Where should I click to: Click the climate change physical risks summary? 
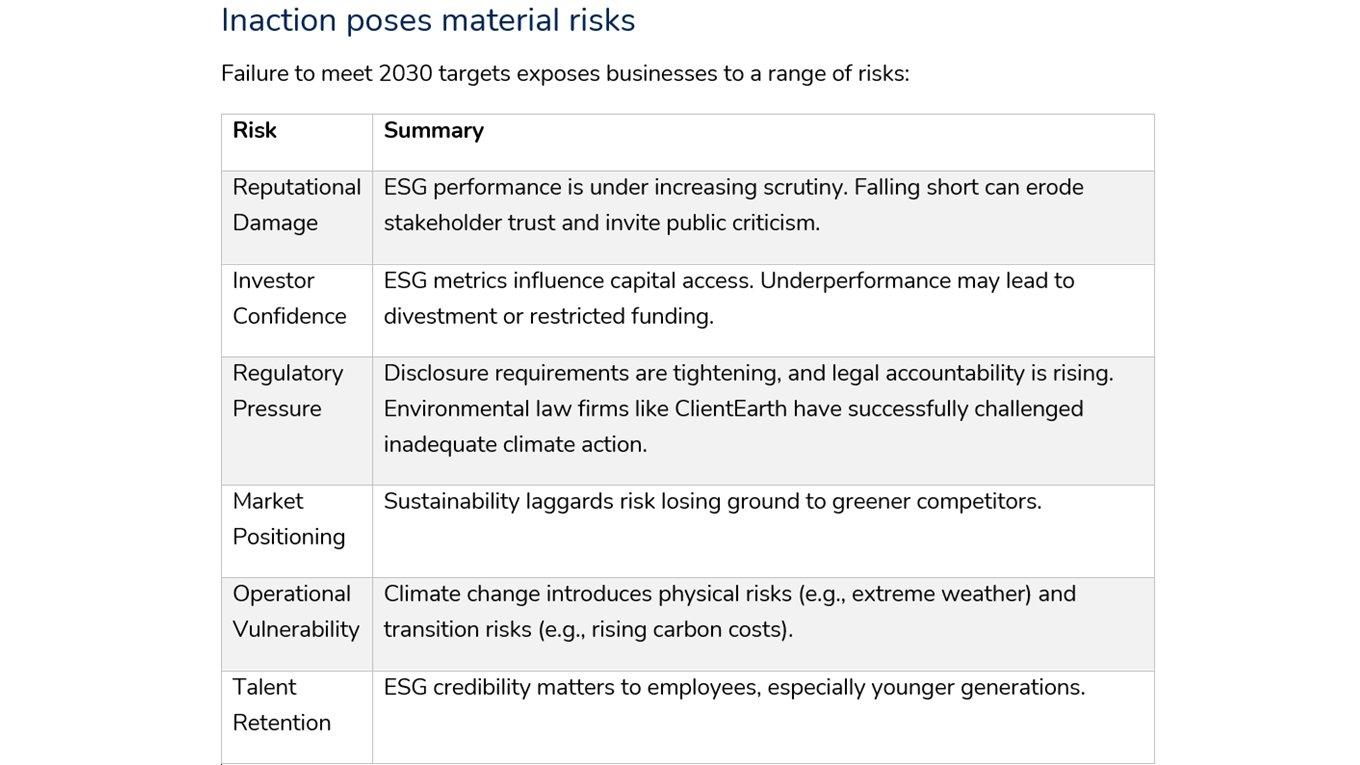click(729, 594)
